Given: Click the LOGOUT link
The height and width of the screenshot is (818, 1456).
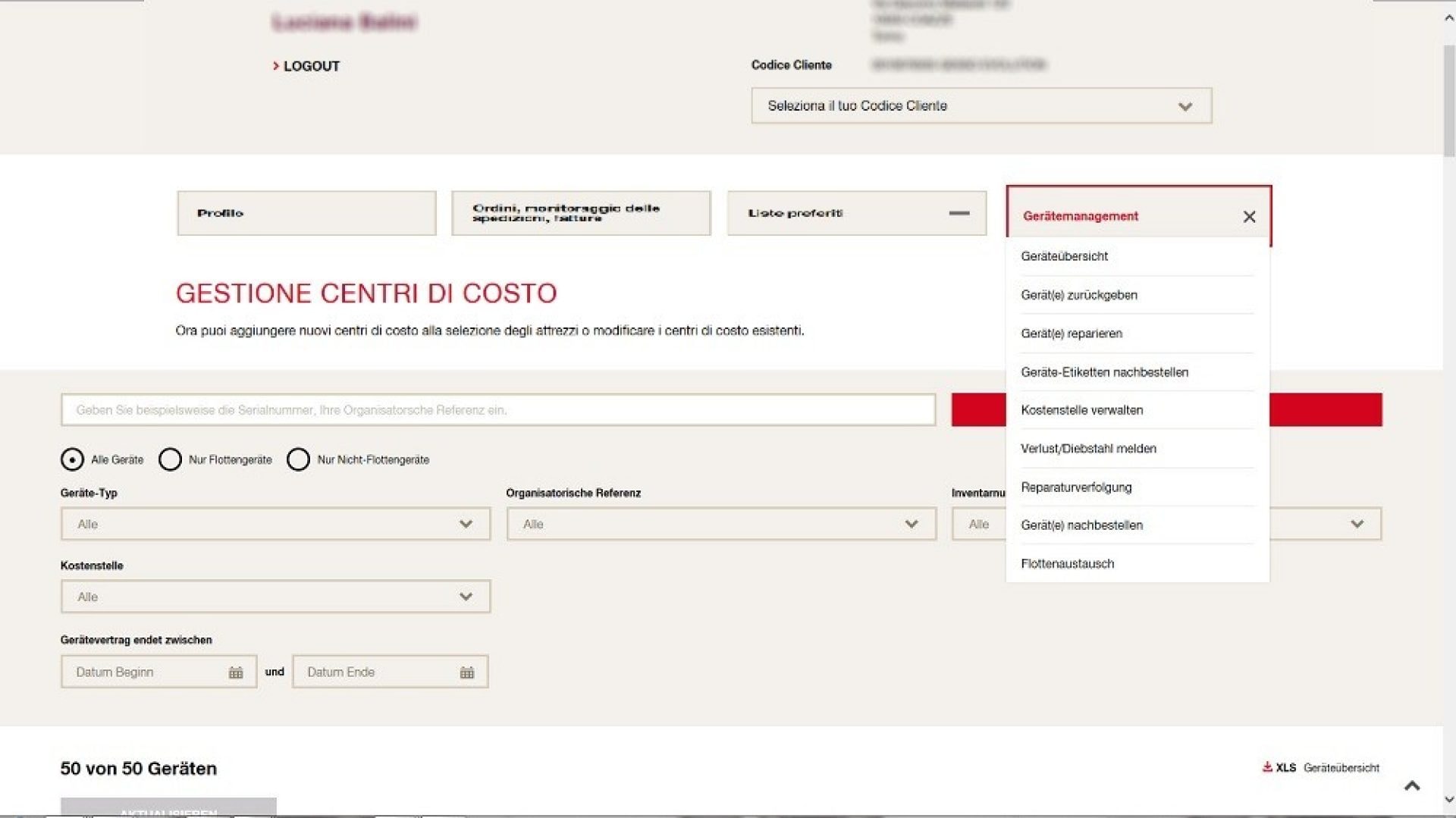Looking at the screenshot, I should pos(311,67).
